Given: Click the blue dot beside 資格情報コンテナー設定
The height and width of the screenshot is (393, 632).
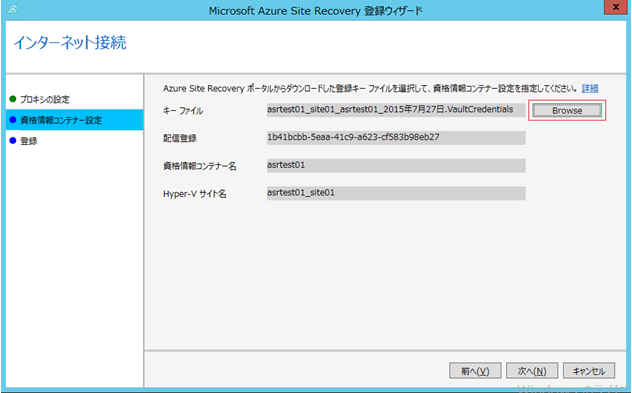Looking at the screenshot, I should point(13,120).
